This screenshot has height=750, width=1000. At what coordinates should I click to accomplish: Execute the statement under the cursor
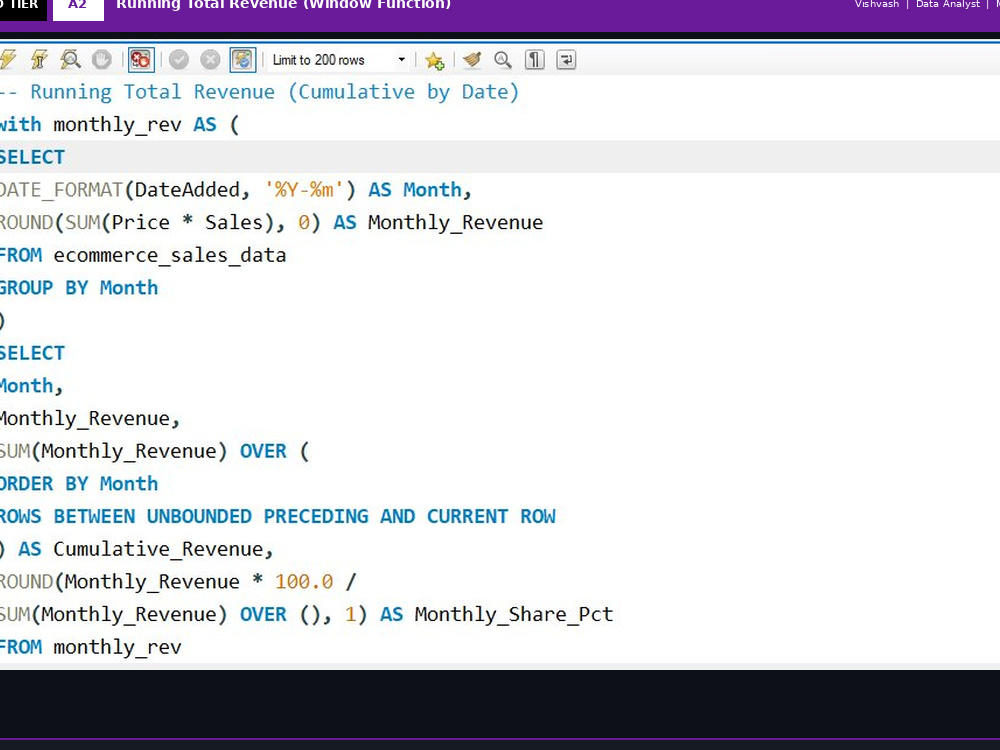pyautogui.click(x=39, y=60)
